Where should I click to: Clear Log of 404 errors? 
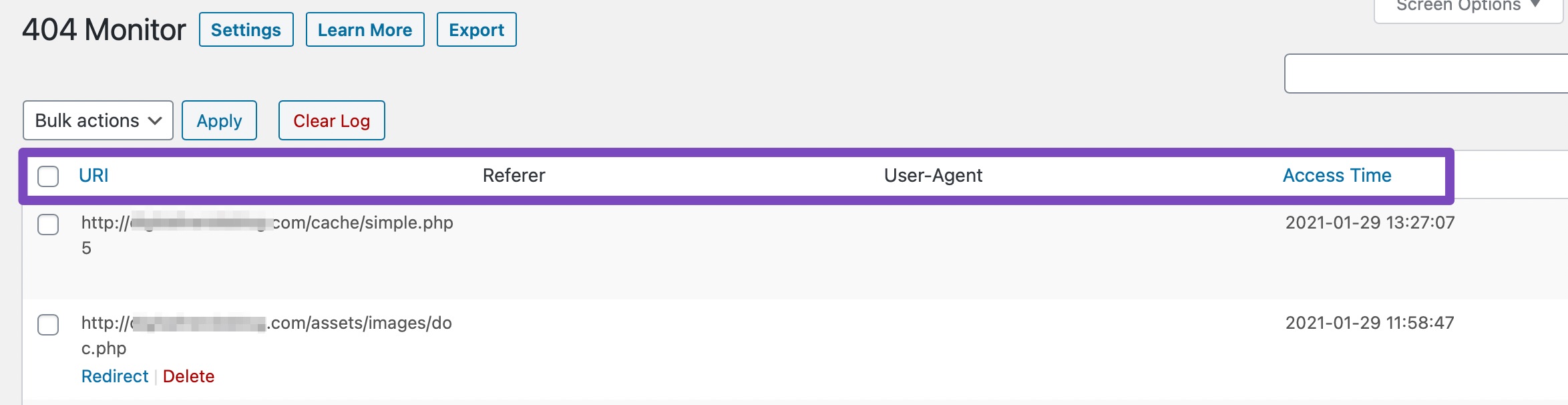point(331,121)
